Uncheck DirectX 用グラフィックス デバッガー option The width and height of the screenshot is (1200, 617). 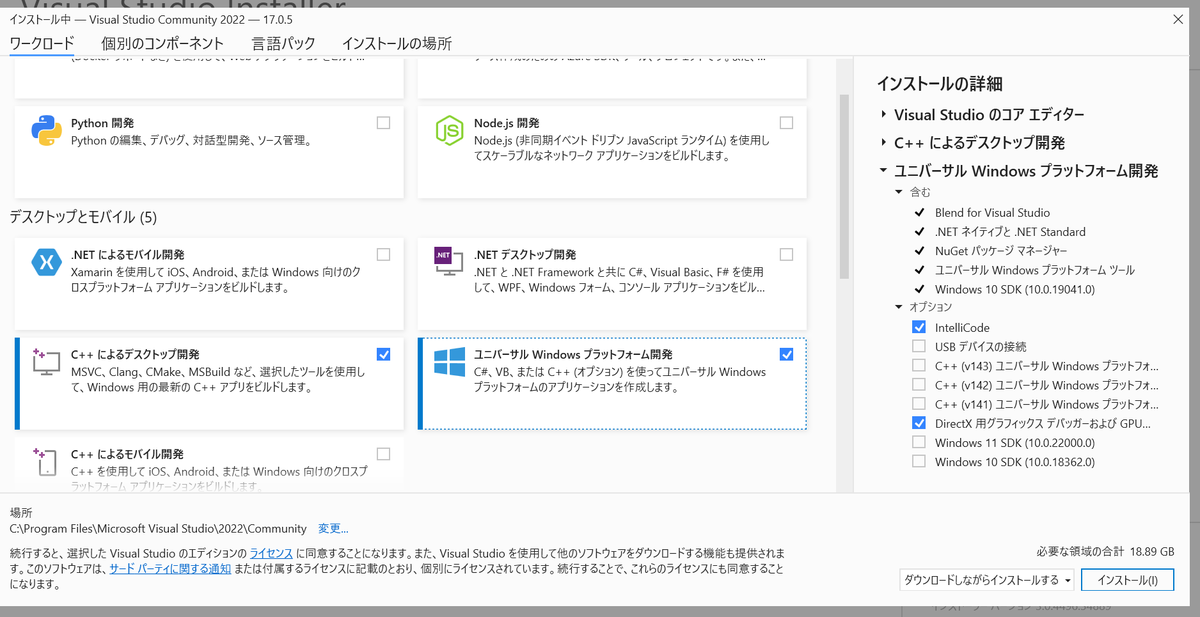pos(919,423)
